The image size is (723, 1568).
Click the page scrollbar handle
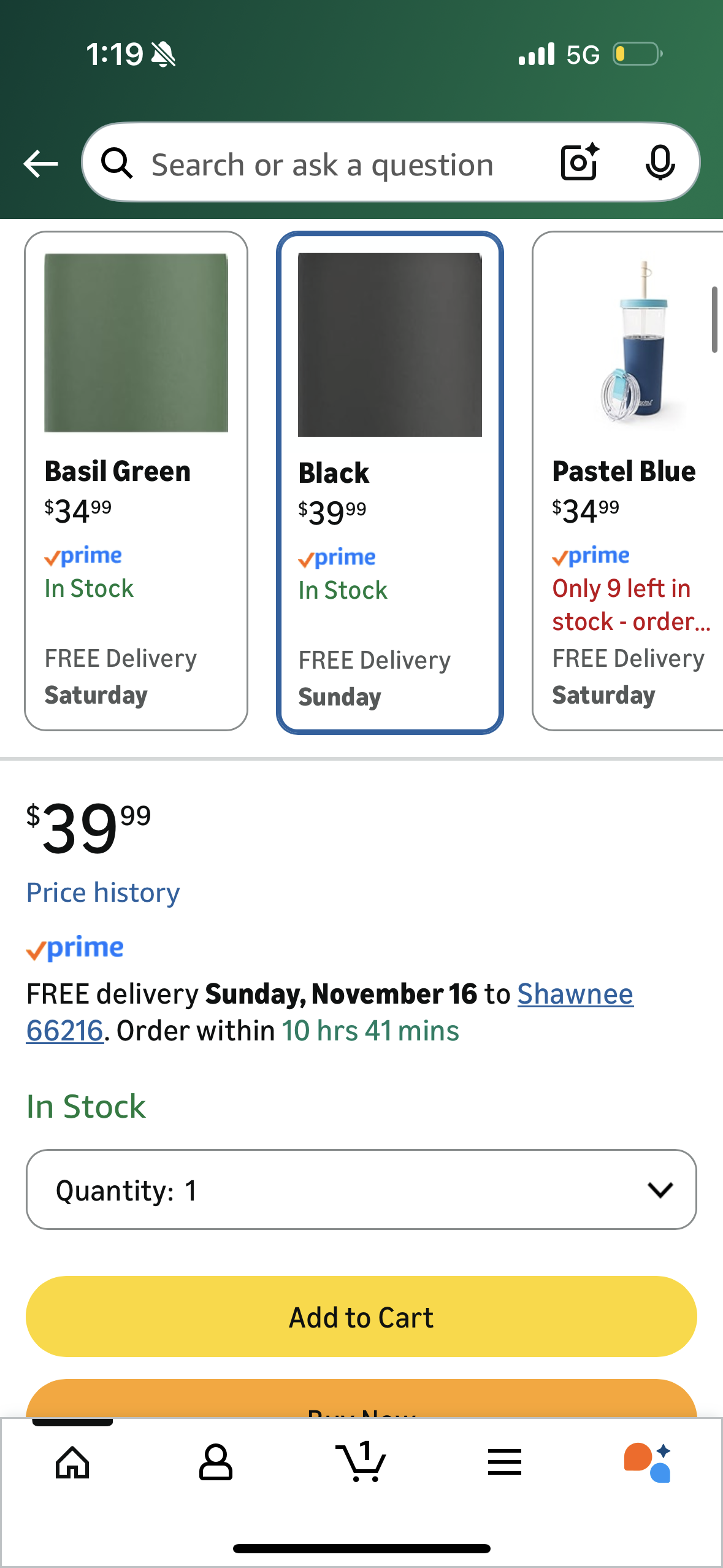pyautogui.click(x=714, y=320)
